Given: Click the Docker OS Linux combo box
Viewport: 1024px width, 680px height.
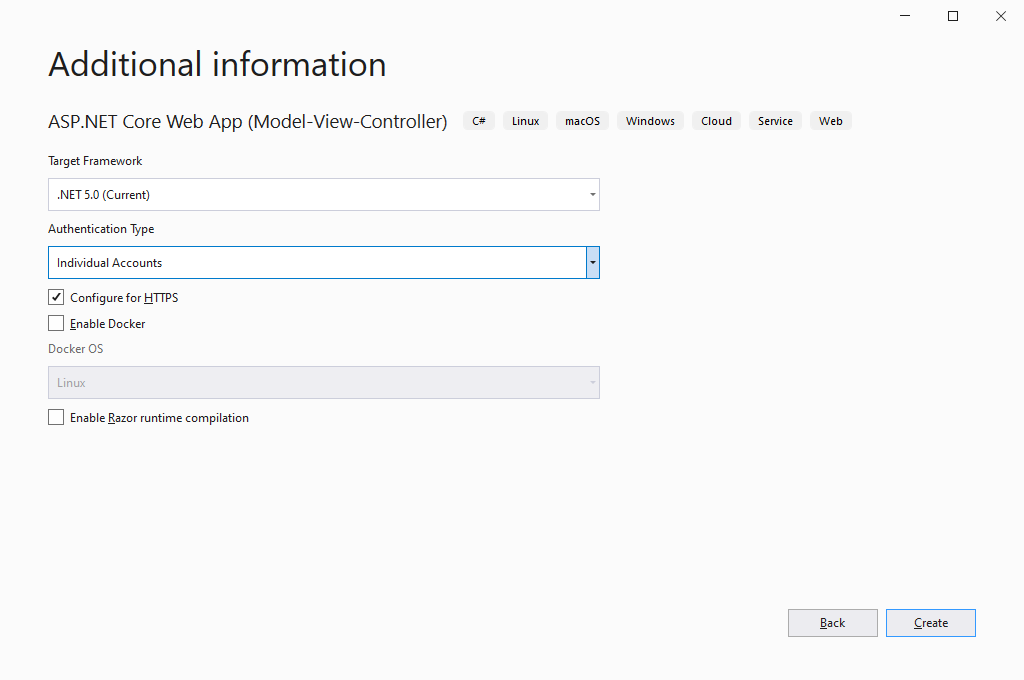Looking at the screenshot, I should tap(324, 383).
